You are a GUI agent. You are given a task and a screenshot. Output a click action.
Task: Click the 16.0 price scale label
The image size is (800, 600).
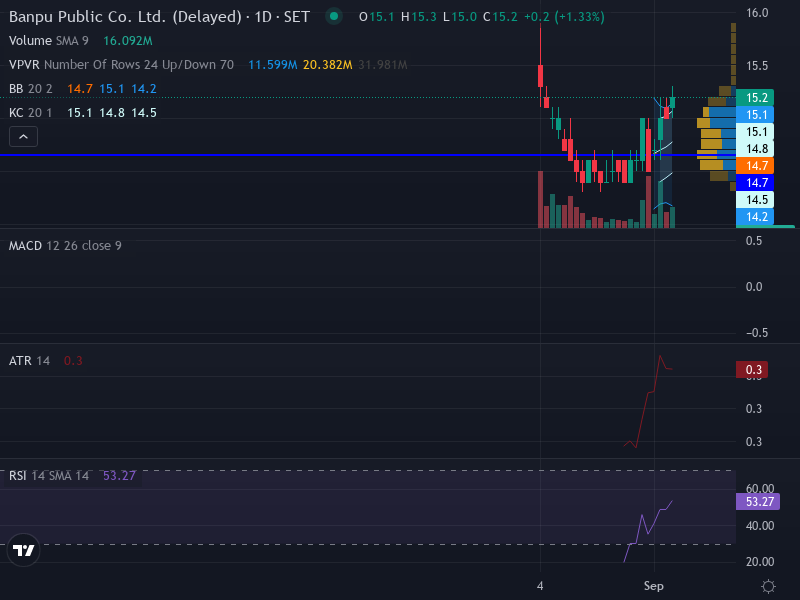click(x=757, y=13)
